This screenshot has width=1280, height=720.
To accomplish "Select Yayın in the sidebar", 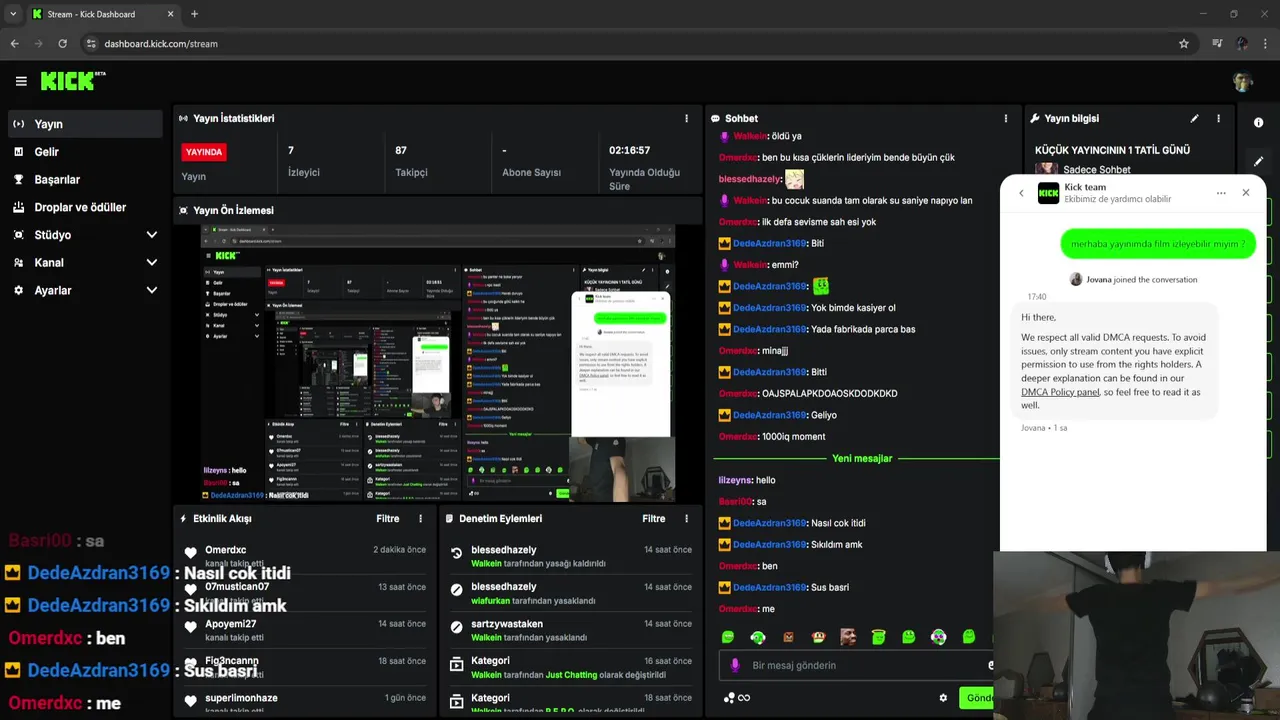I will pyautogui.click(x=84, y=124).
